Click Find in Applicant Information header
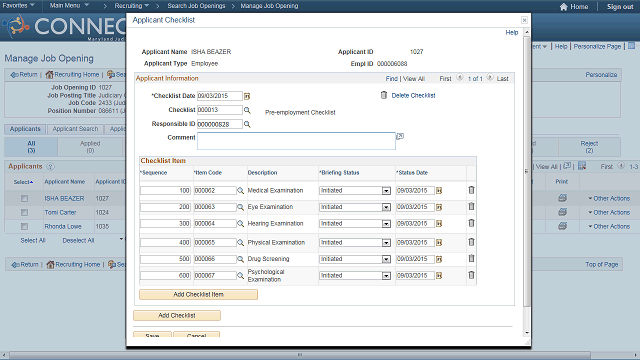Viewport: 640px width, 360px height. pyautogui.click(x=392, y=79)
